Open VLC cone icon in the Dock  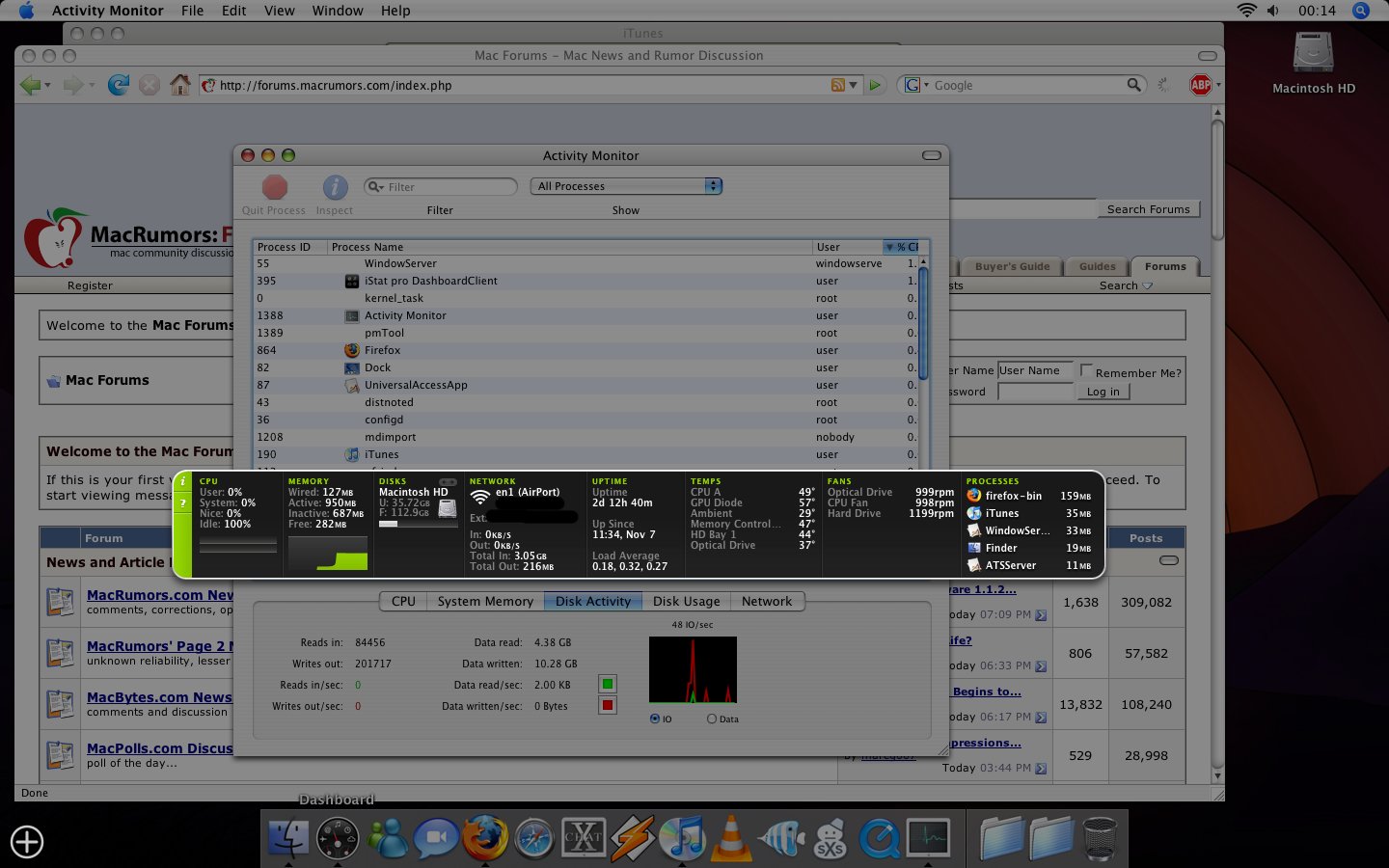[731, 837]
